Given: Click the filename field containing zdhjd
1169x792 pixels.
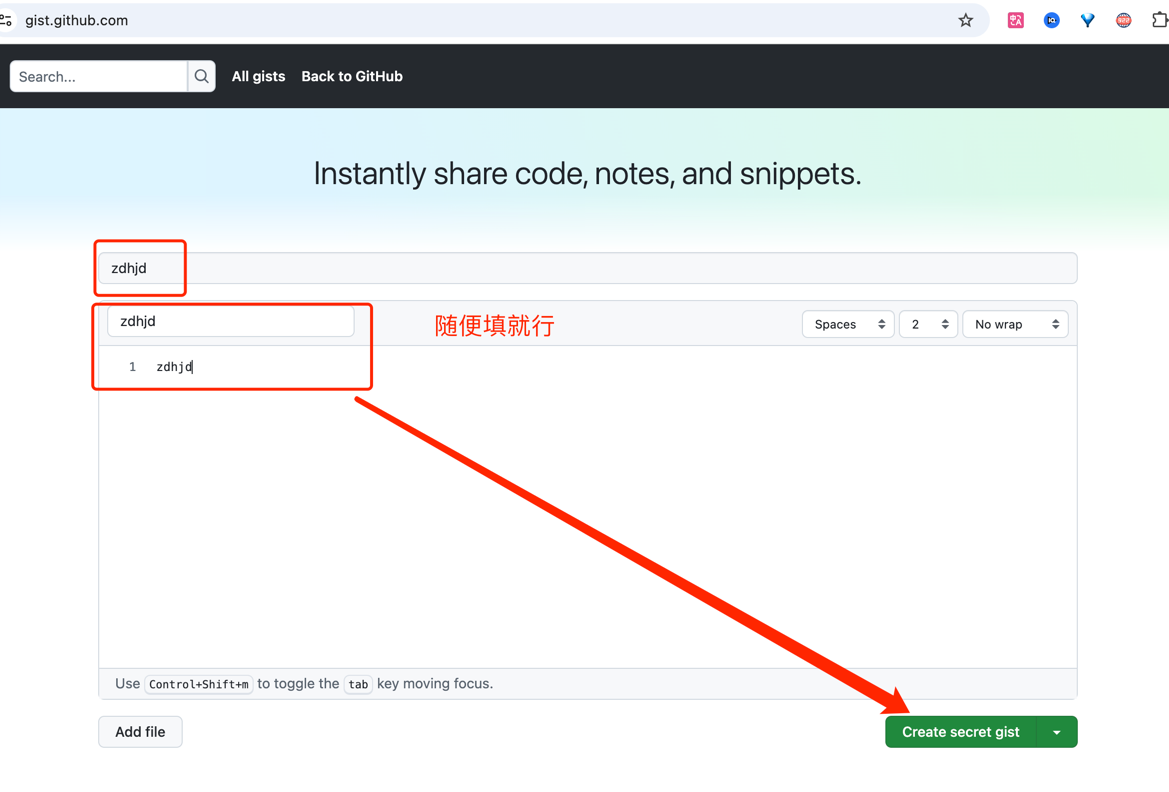Looking at the screenshot, I should coord(230,321).
